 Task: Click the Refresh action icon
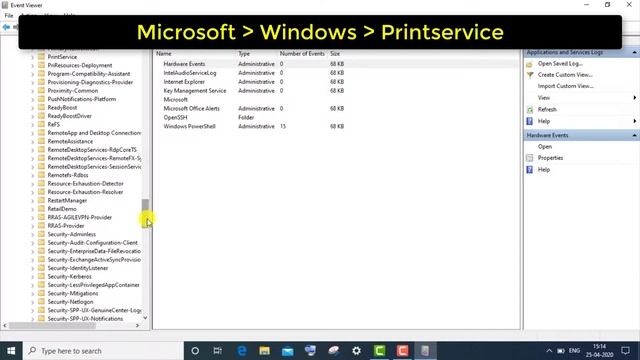pyautogui.click(x=530, y=109)
